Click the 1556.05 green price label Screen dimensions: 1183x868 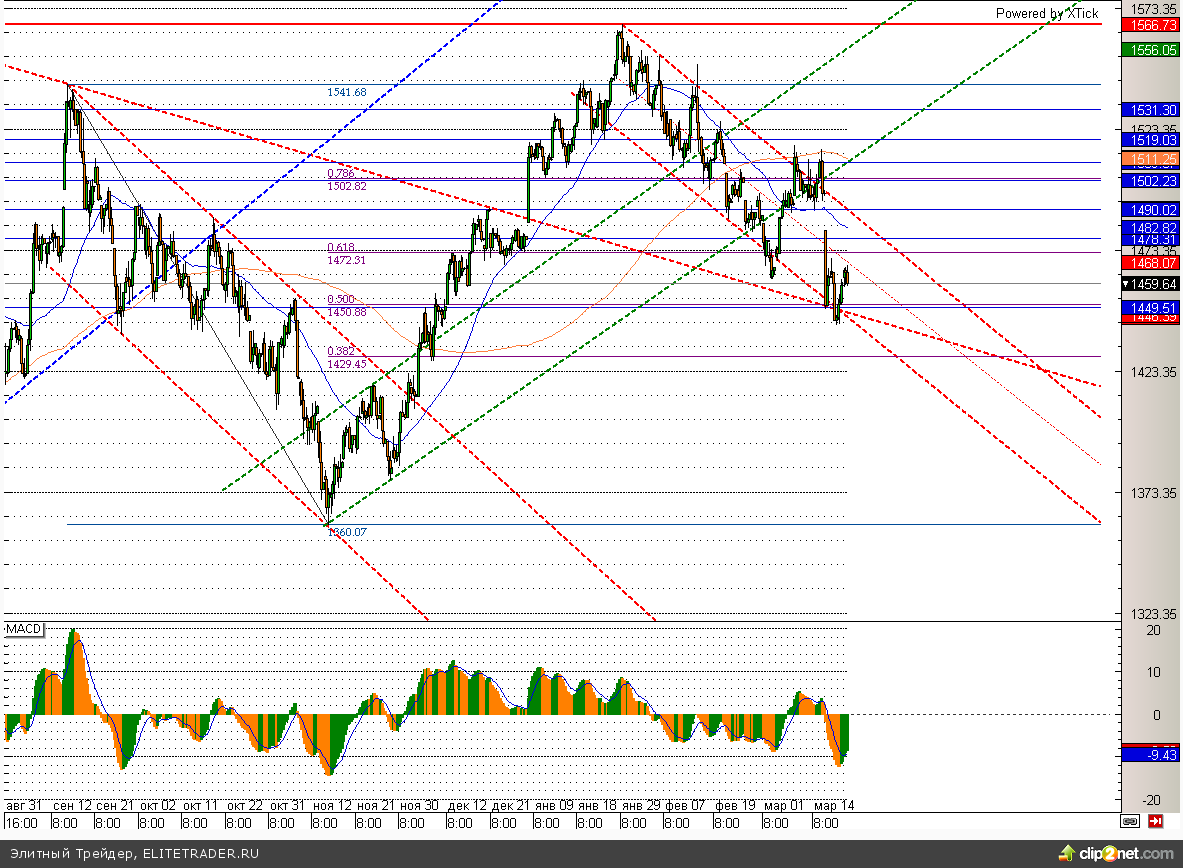pos(1150,50)
